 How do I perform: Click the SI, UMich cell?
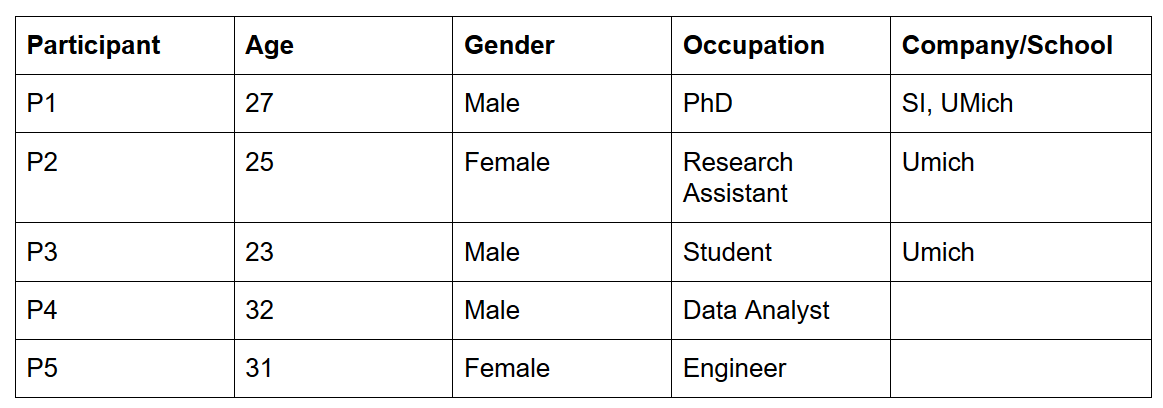point(1020,103)
